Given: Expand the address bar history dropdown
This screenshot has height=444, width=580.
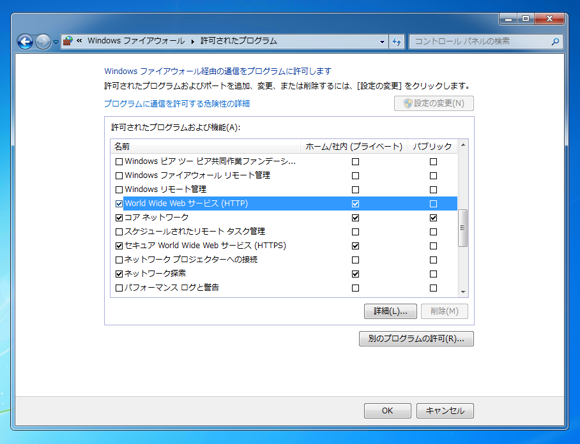Looking at the screenshot, I should [382, 41].
